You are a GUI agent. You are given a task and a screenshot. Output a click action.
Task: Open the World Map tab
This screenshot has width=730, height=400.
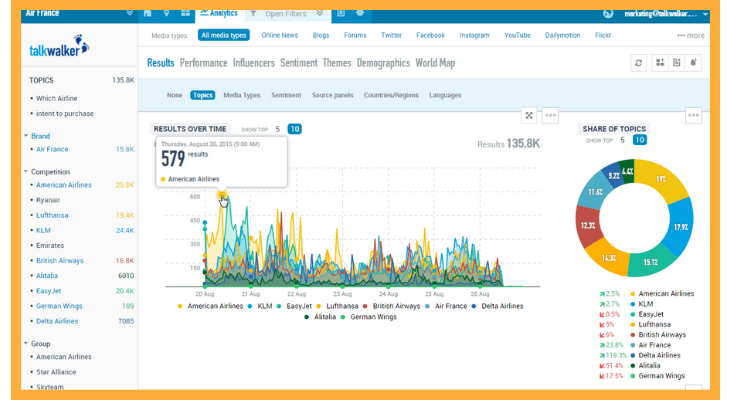pos(435,63)
